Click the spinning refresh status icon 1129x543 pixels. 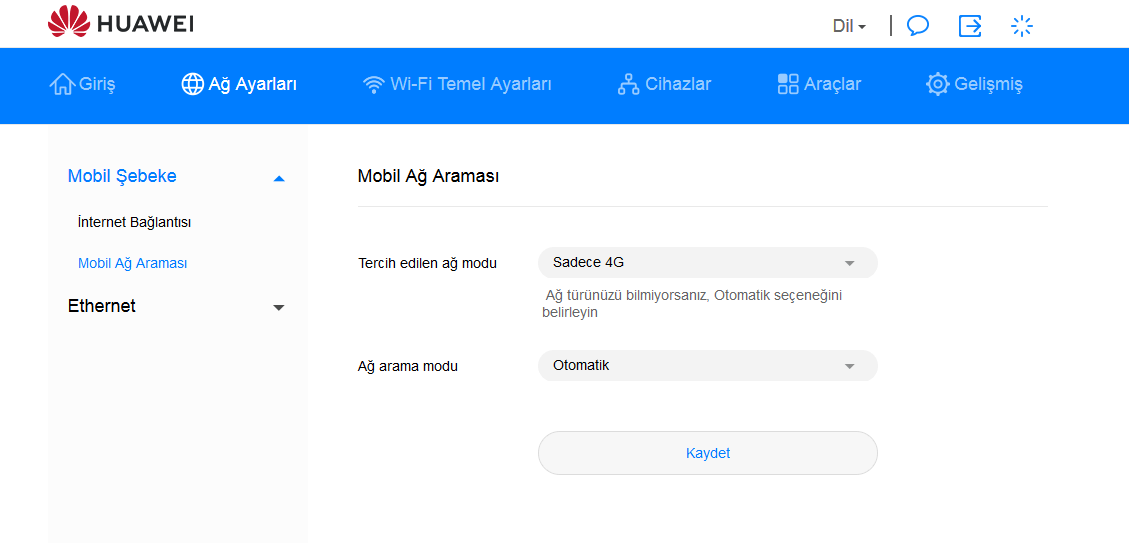click(1021, 26)
